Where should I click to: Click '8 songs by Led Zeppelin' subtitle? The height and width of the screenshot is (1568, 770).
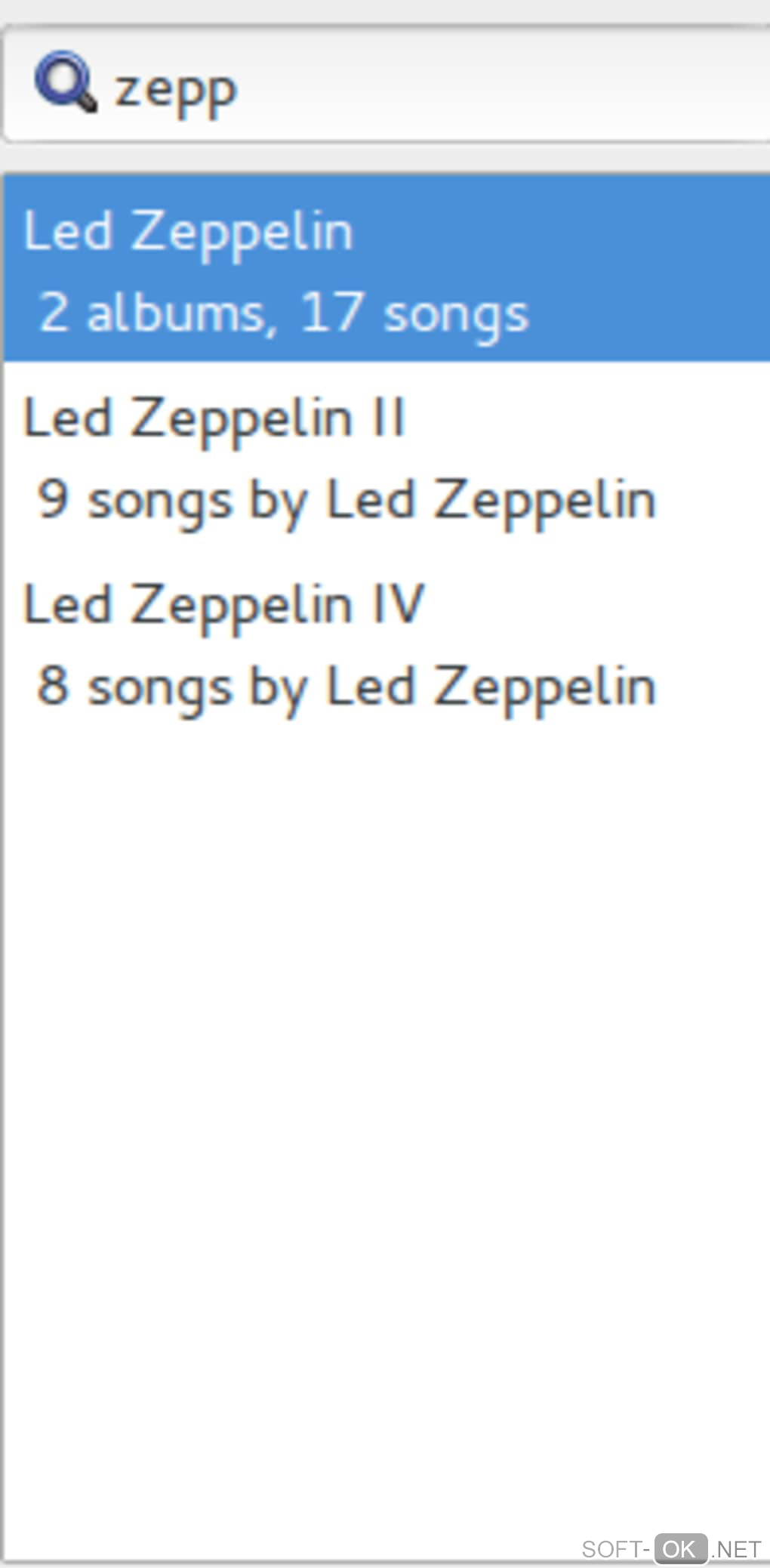coord(346,687)
